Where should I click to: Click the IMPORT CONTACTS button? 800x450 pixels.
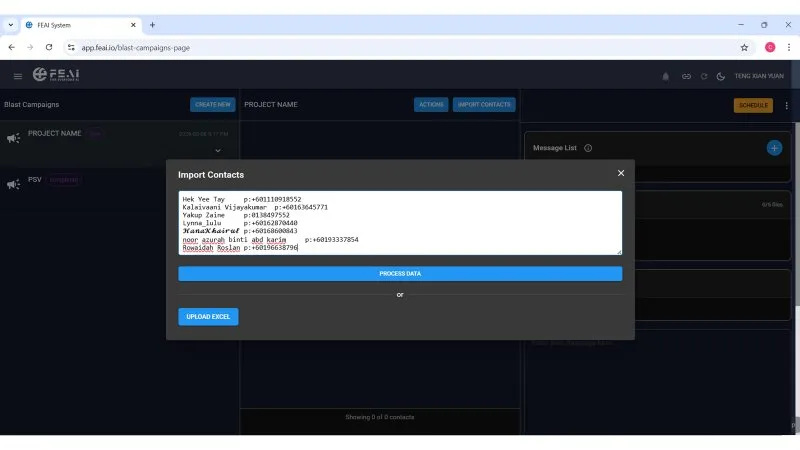[x=484, y=105]
